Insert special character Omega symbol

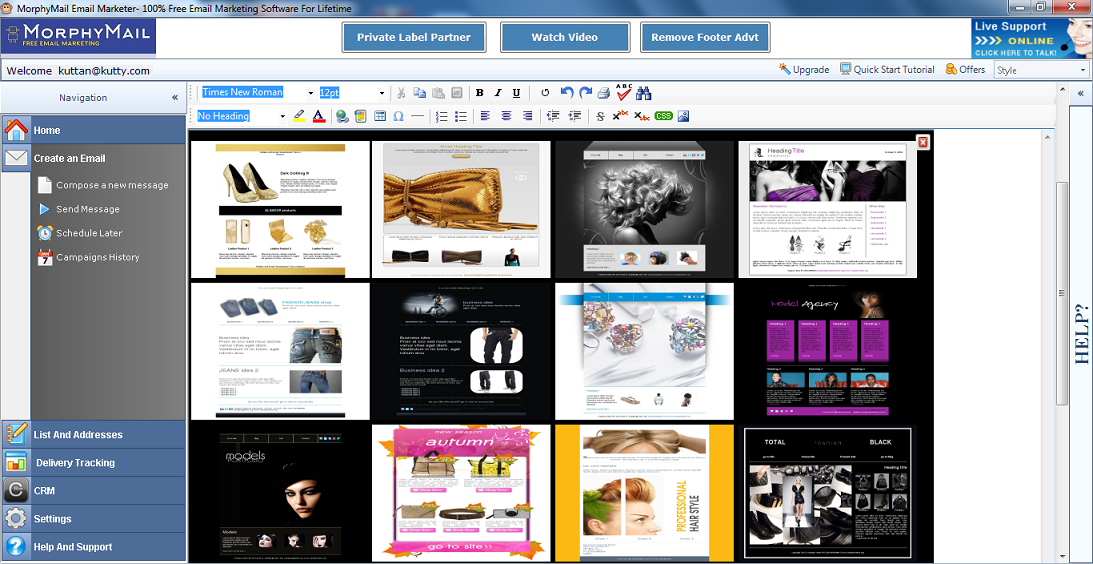pos(399,116)
